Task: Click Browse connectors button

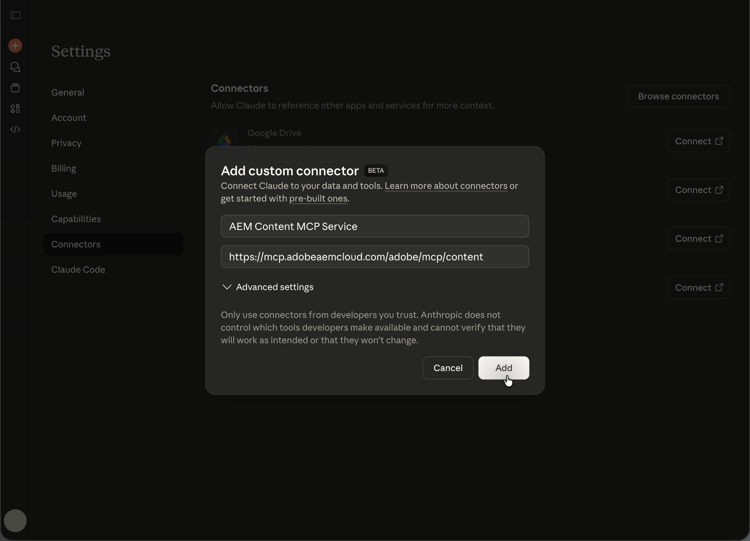Action: pyautogui.click(x=678, y=96)
